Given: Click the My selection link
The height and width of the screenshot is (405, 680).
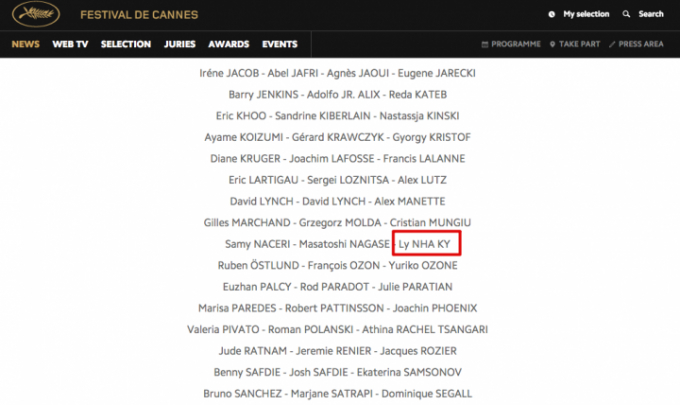Looking at the screenshot, I should click(x=586, y=15).
